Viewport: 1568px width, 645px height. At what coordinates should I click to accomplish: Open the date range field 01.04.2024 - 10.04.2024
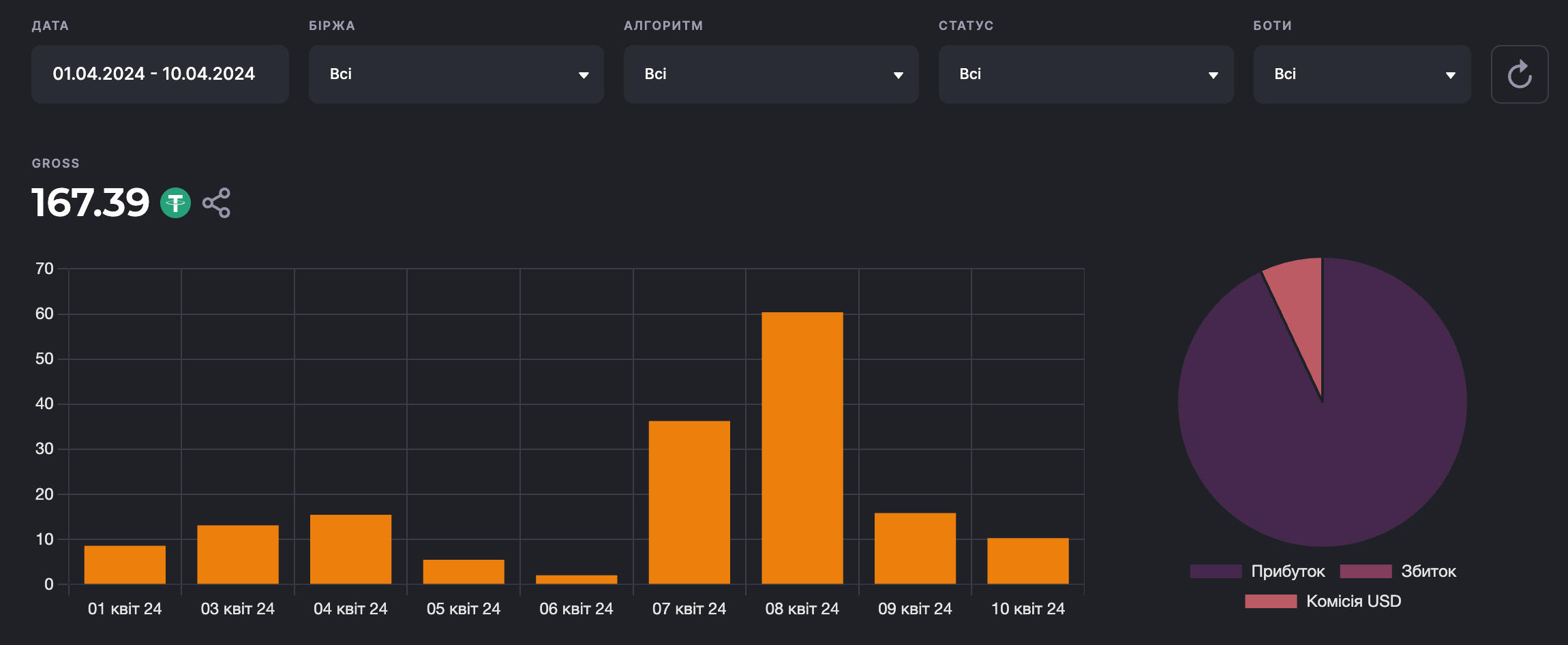click(160, 74)
